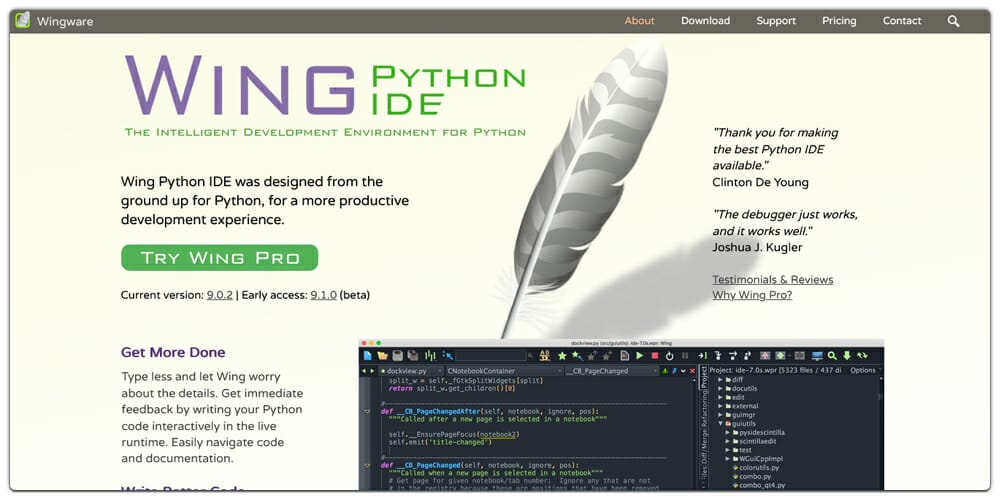
Task: Open the Download menu
Action: pyautogui.click(x=705, y=21)
